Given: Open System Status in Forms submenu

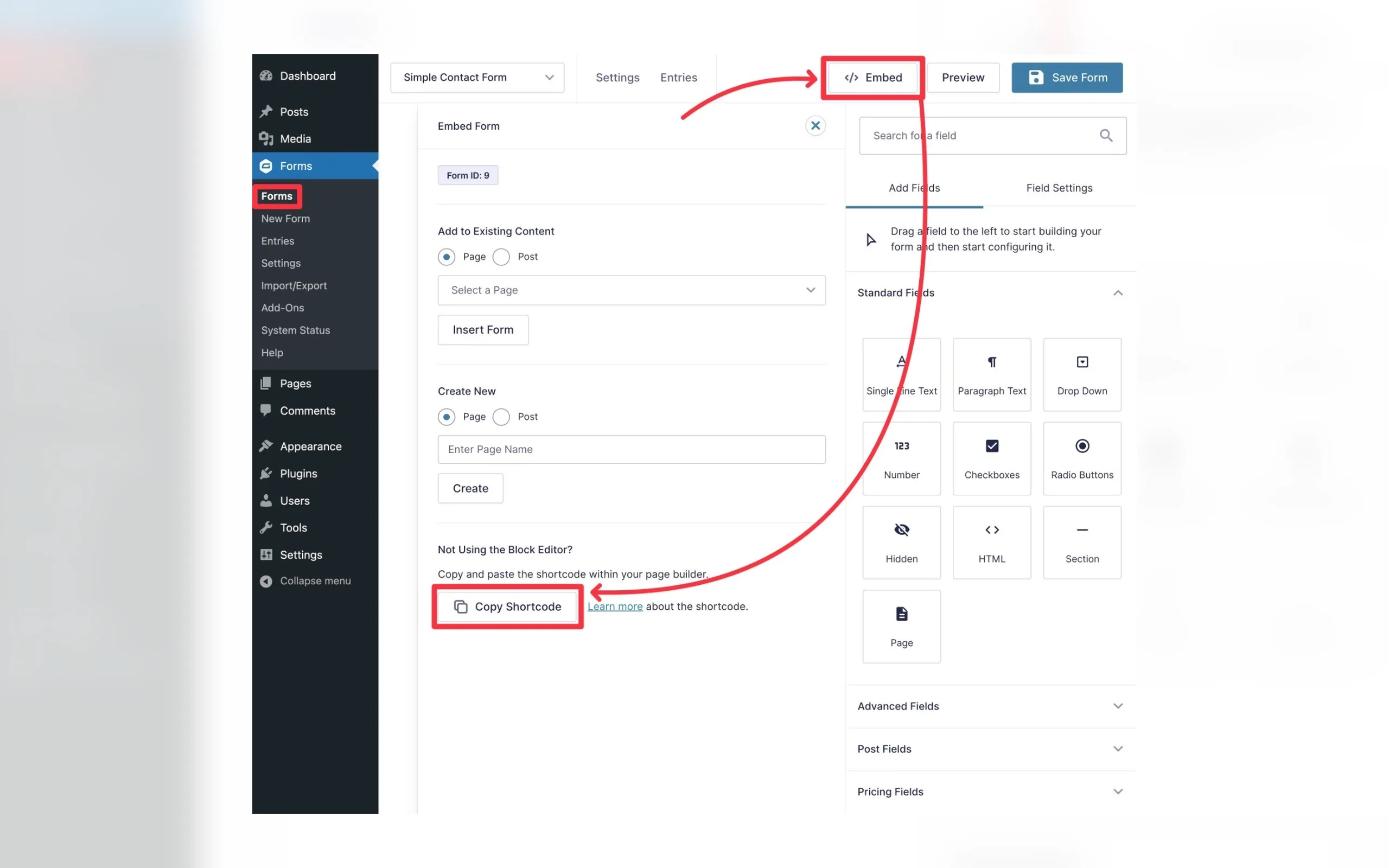Looking at the screenshot, I should tap(296, 331).
